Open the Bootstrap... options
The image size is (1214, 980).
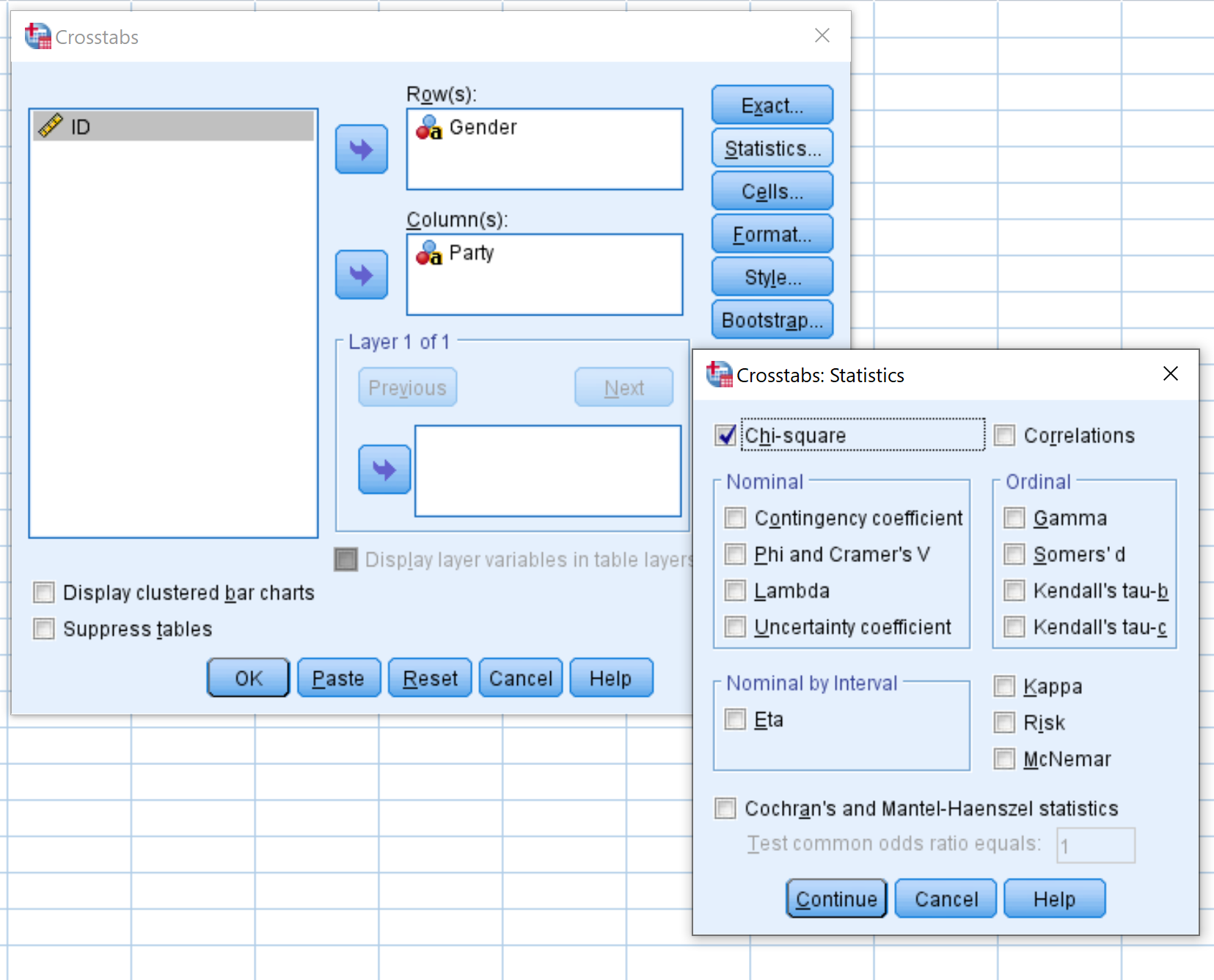[772, 320]
